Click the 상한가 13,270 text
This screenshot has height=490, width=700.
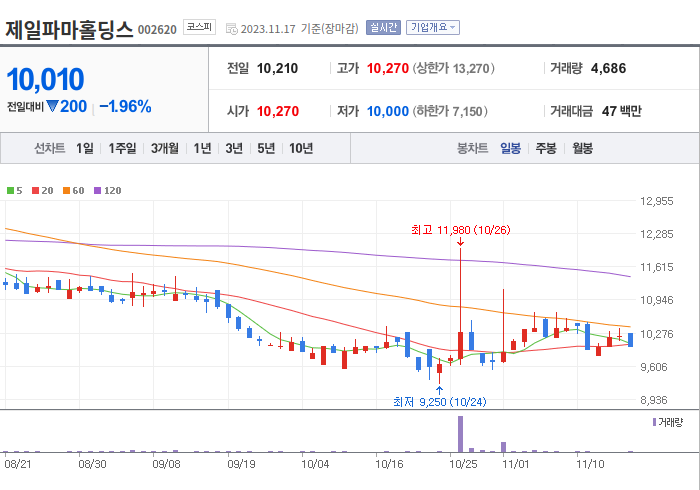click(454, 68)
